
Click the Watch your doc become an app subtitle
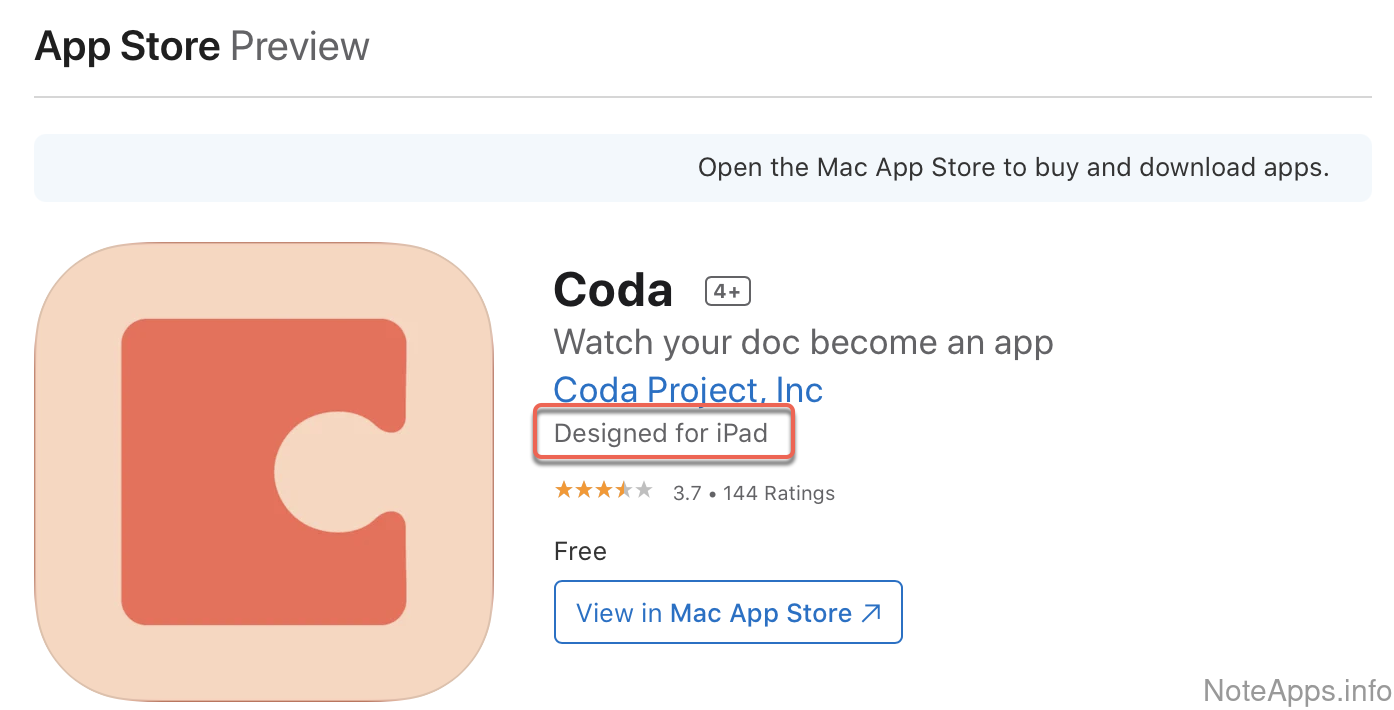pyautogui.click(x=803, y=342)
